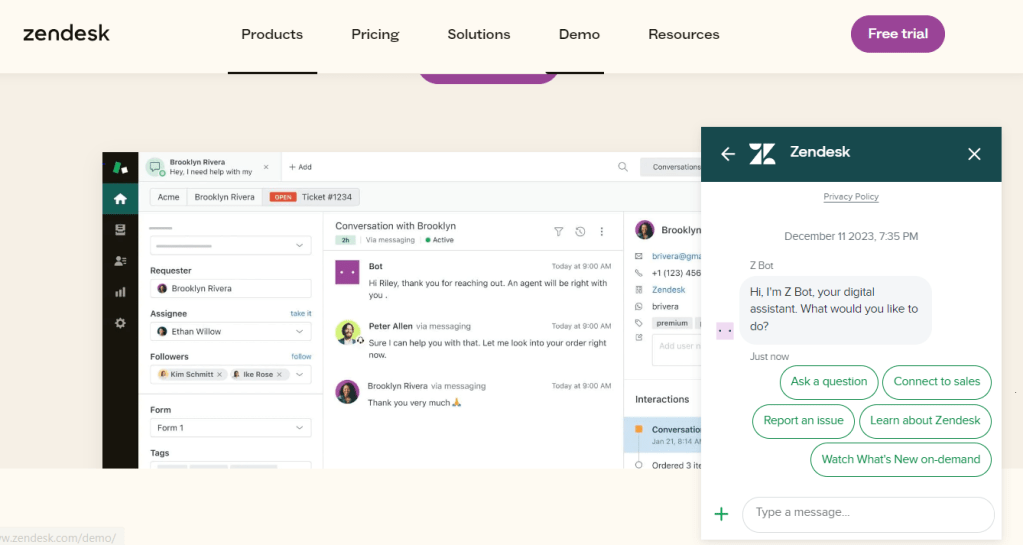Click the Free trial button
The height and width of the screenshot is (545, 1023).
(897, 34)
